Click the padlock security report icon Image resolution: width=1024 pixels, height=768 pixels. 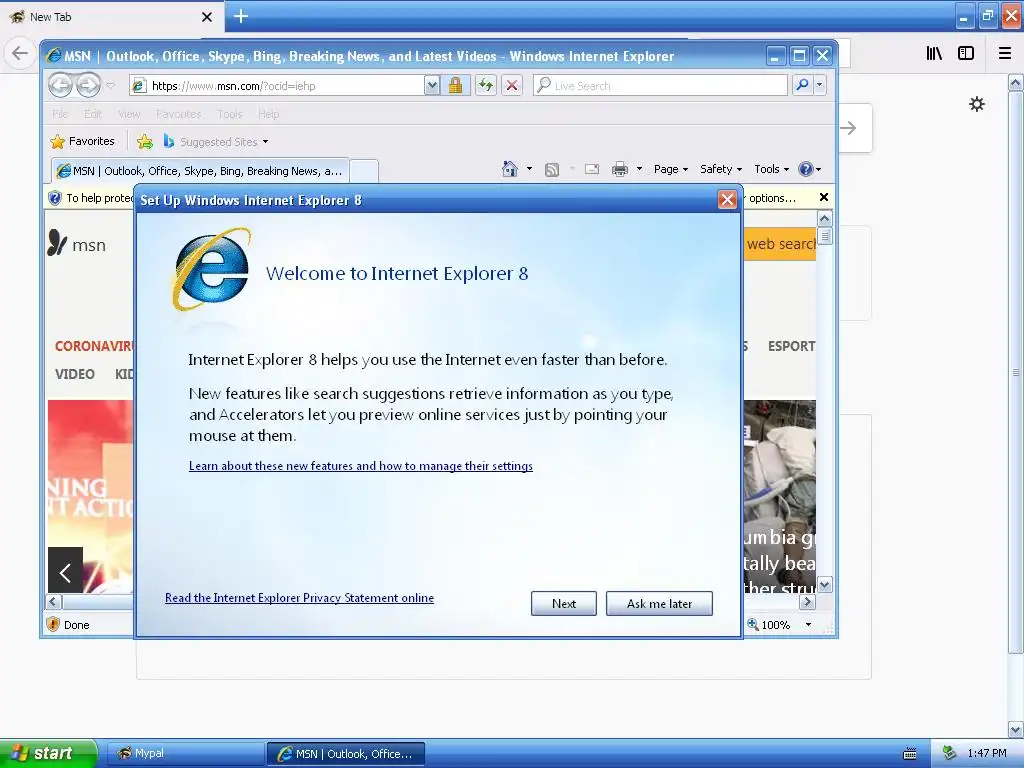pos(455,85)
